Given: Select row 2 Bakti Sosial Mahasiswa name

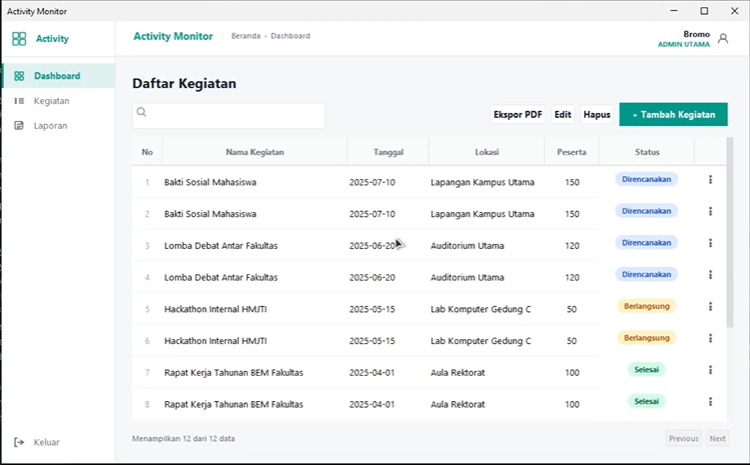Looking at the screenshot, I should 210,214.
